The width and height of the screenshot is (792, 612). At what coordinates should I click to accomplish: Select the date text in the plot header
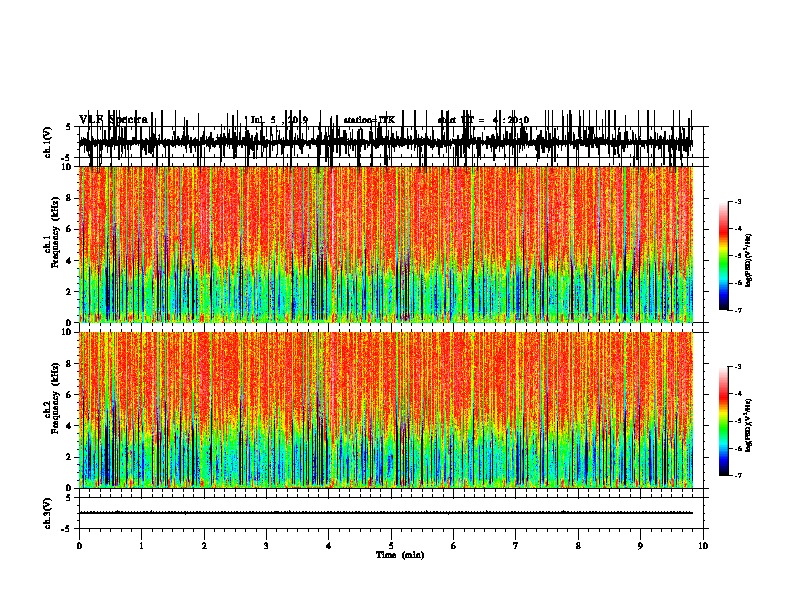pyautogui.click(x=279, y=120)
